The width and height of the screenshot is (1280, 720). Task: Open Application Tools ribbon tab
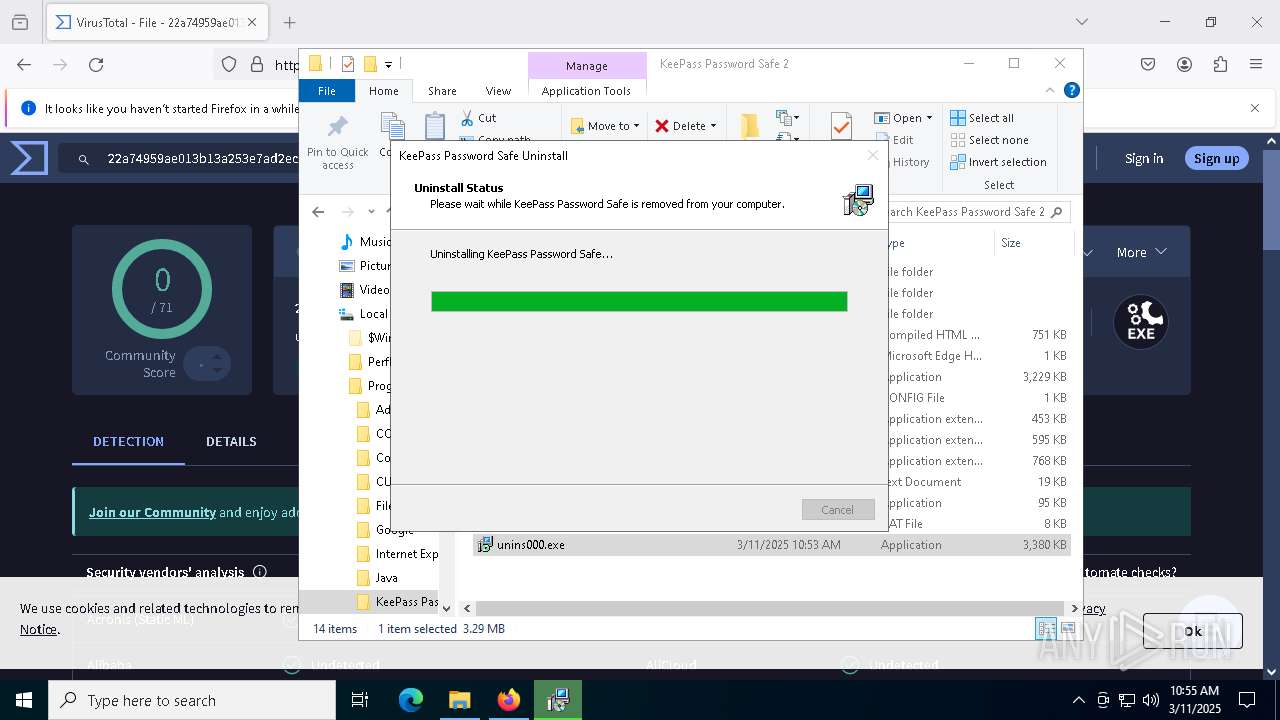point(586,91)
